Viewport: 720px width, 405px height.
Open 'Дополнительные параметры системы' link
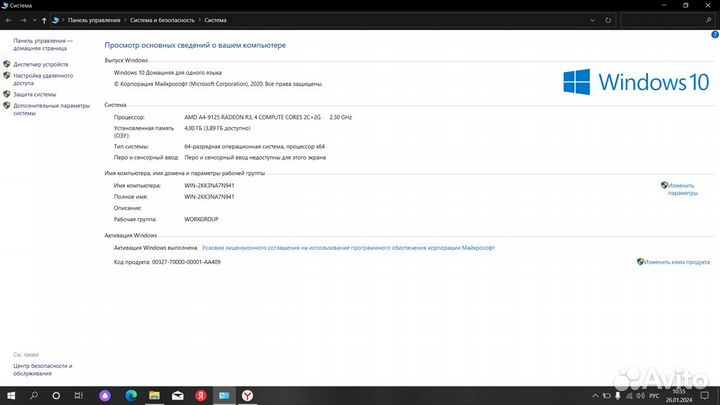tap(51, 109)
